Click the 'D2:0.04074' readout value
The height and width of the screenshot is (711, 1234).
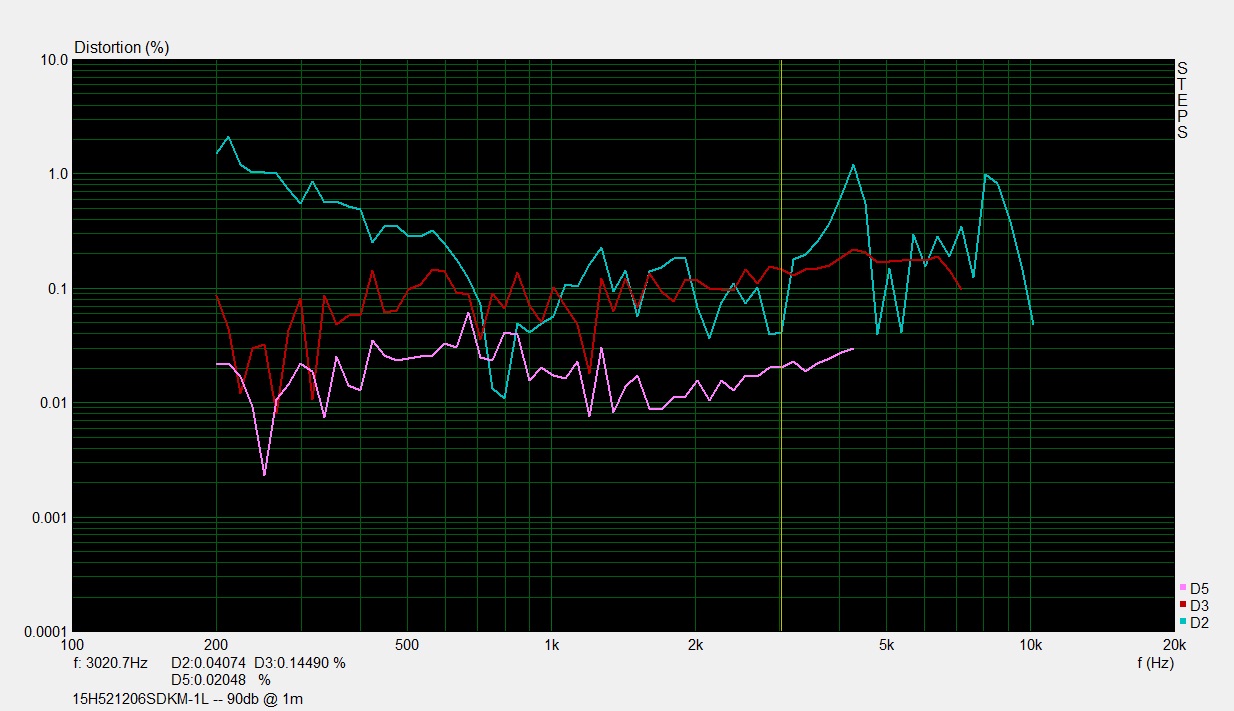pyautogui.click(x=208, y=663)
